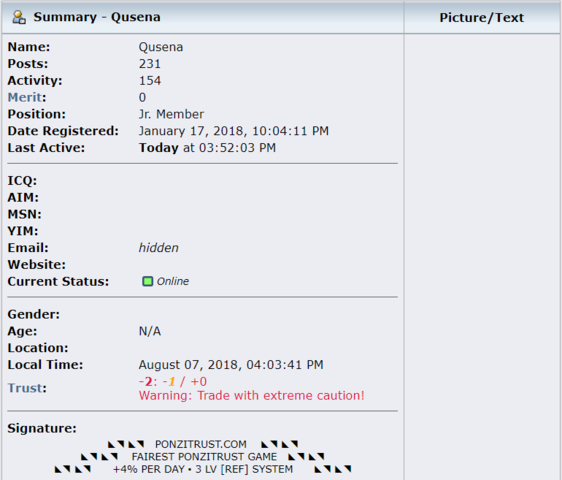Click the Summary - Qusena header
562x480 pixels.
(97, 17)
